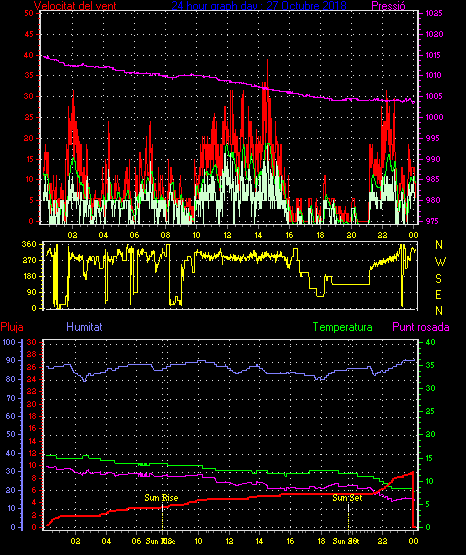
Task: Click the red rain line drop at chart end
Action: click(x=413, y=499)
